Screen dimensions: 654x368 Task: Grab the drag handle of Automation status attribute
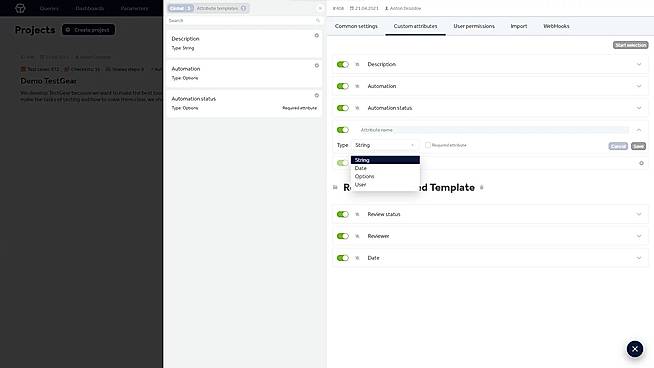click(x=357, y=108)
